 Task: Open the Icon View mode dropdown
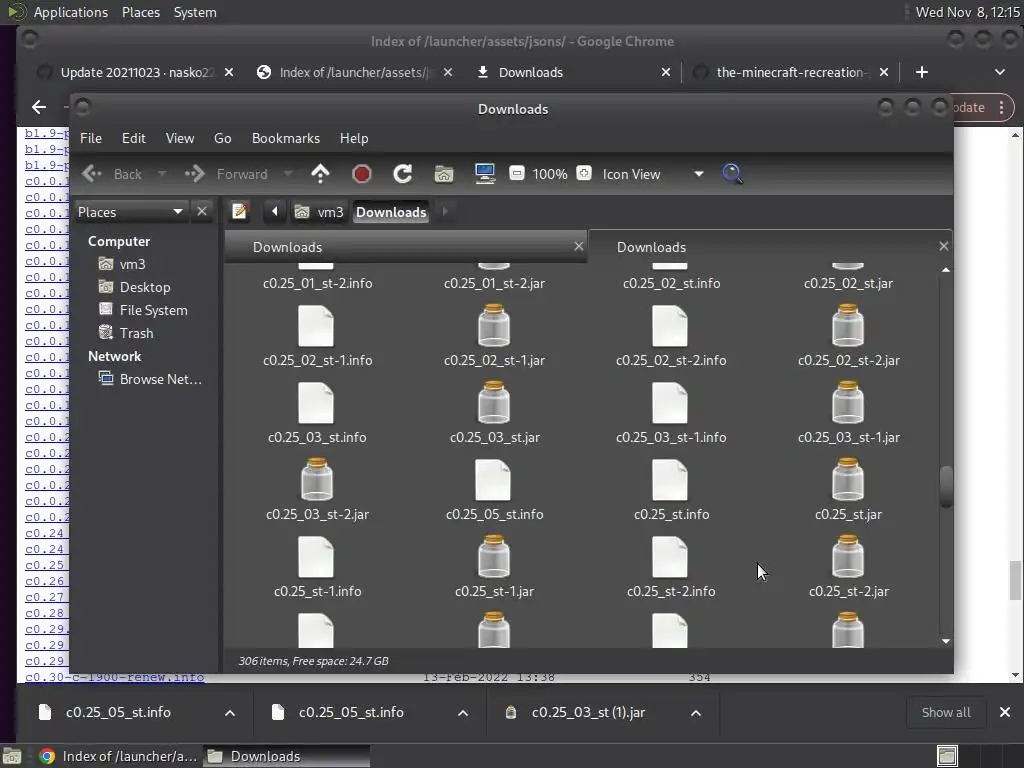point(698,174)
